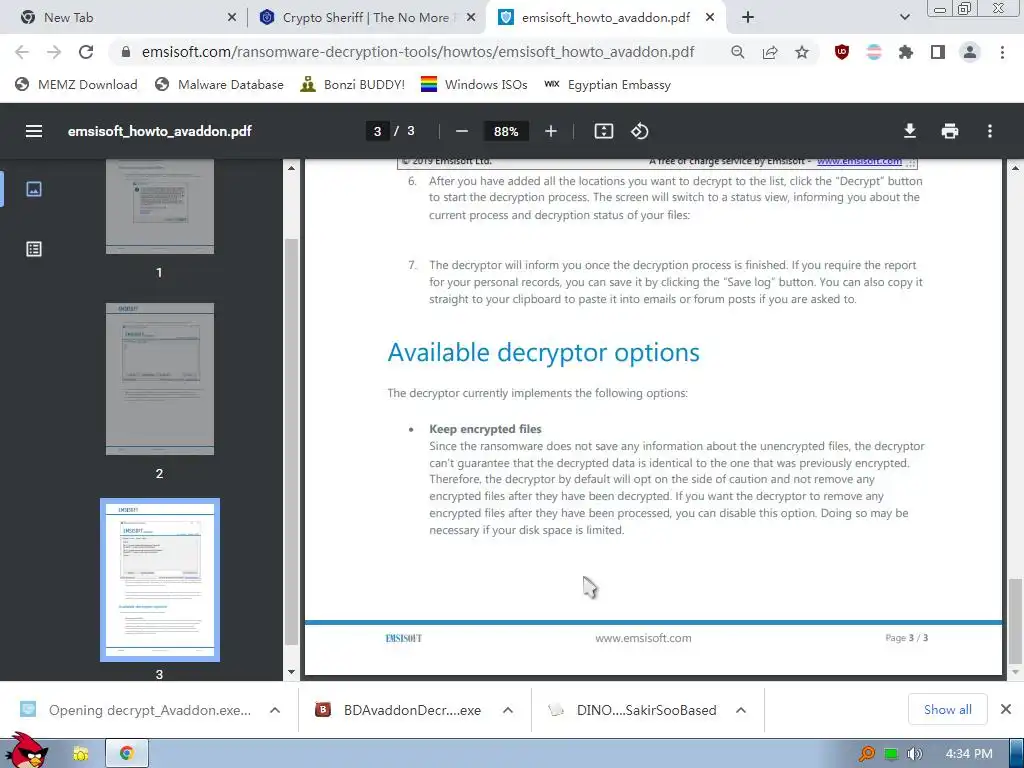Edit the PDF current page number field

click(x=377, y=131)
